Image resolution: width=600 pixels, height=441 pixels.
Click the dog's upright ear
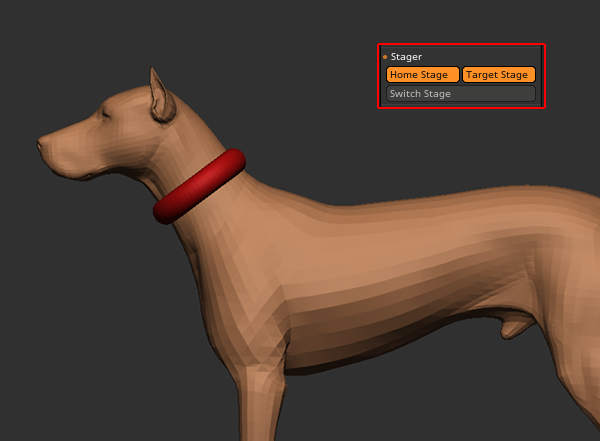tap(157, 94)
